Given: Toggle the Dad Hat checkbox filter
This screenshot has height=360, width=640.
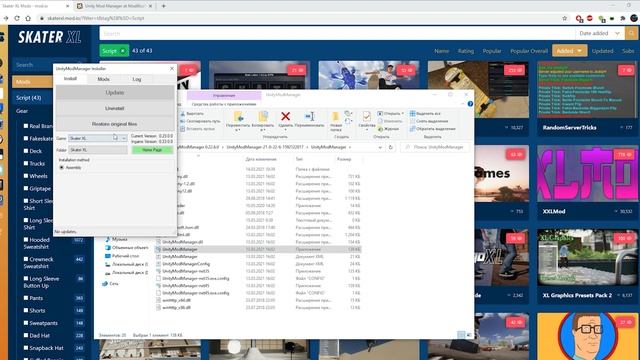Looking at the screenshot, I should point(26,336).
